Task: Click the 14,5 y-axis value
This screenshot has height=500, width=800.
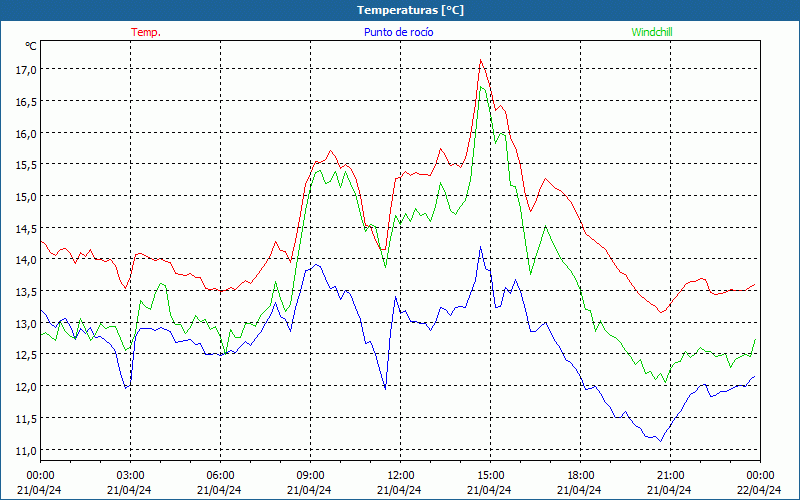Action: pyautogui.click(x=26, y=228)
